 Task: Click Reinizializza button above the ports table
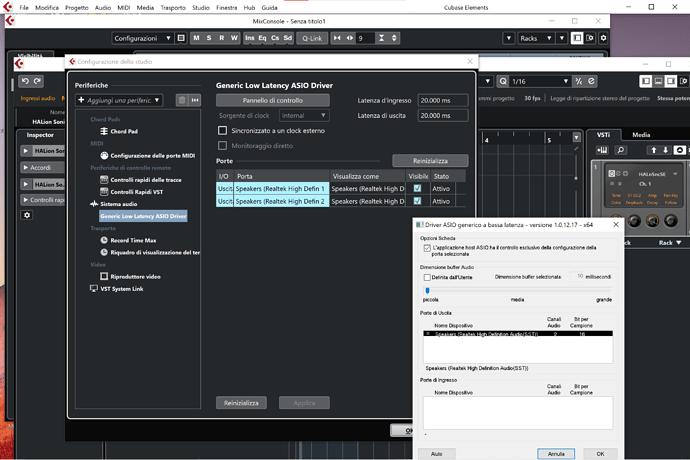pos(430,161)
